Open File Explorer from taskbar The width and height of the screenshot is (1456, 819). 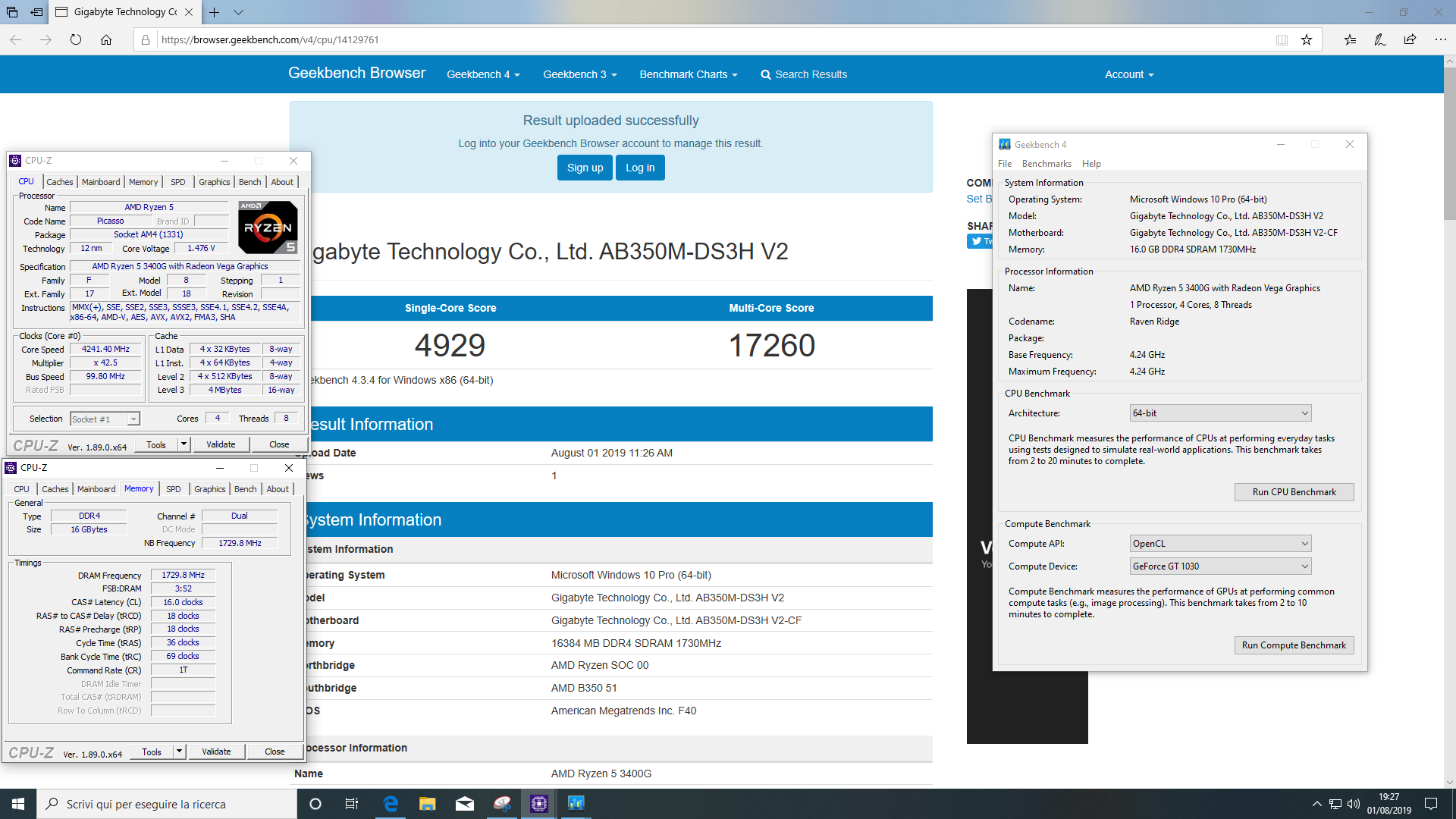(x=428, y=804)
